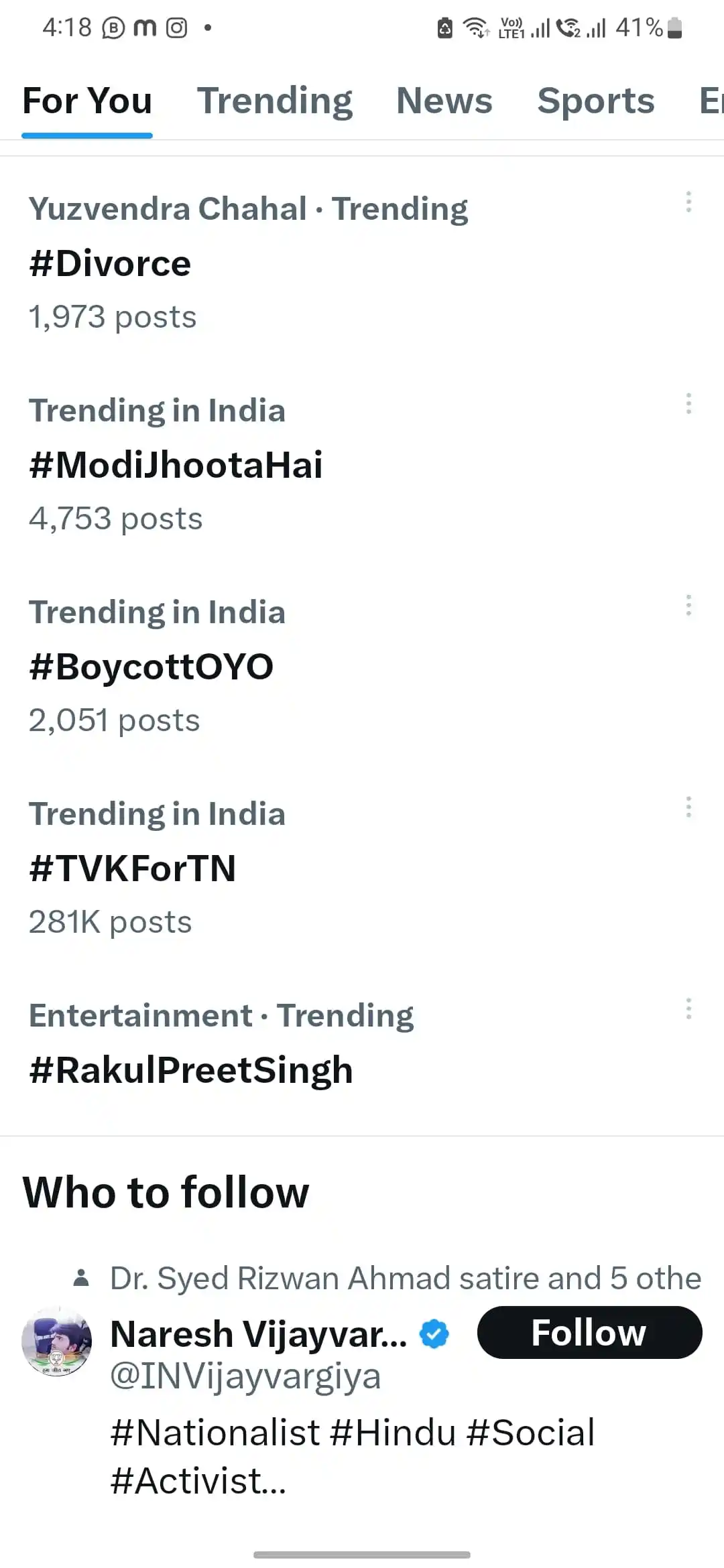Open more options for #RakulPreetSingh trend
This screenshot has width=724, height=1568.
click(688, 1008)
